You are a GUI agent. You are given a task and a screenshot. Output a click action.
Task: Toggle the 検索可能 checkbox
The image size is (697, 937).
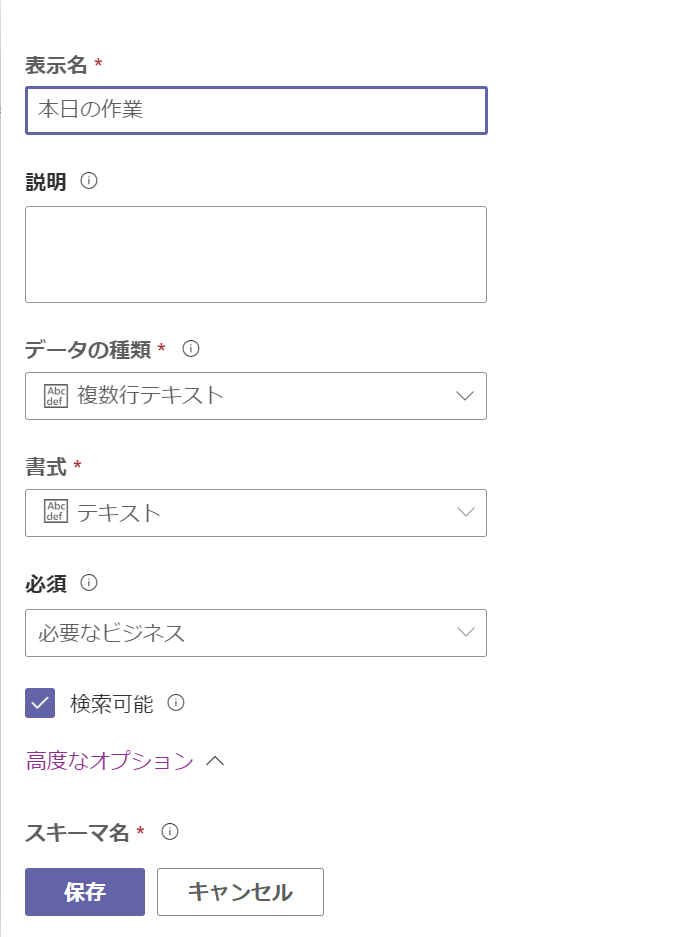coord(40,703)
